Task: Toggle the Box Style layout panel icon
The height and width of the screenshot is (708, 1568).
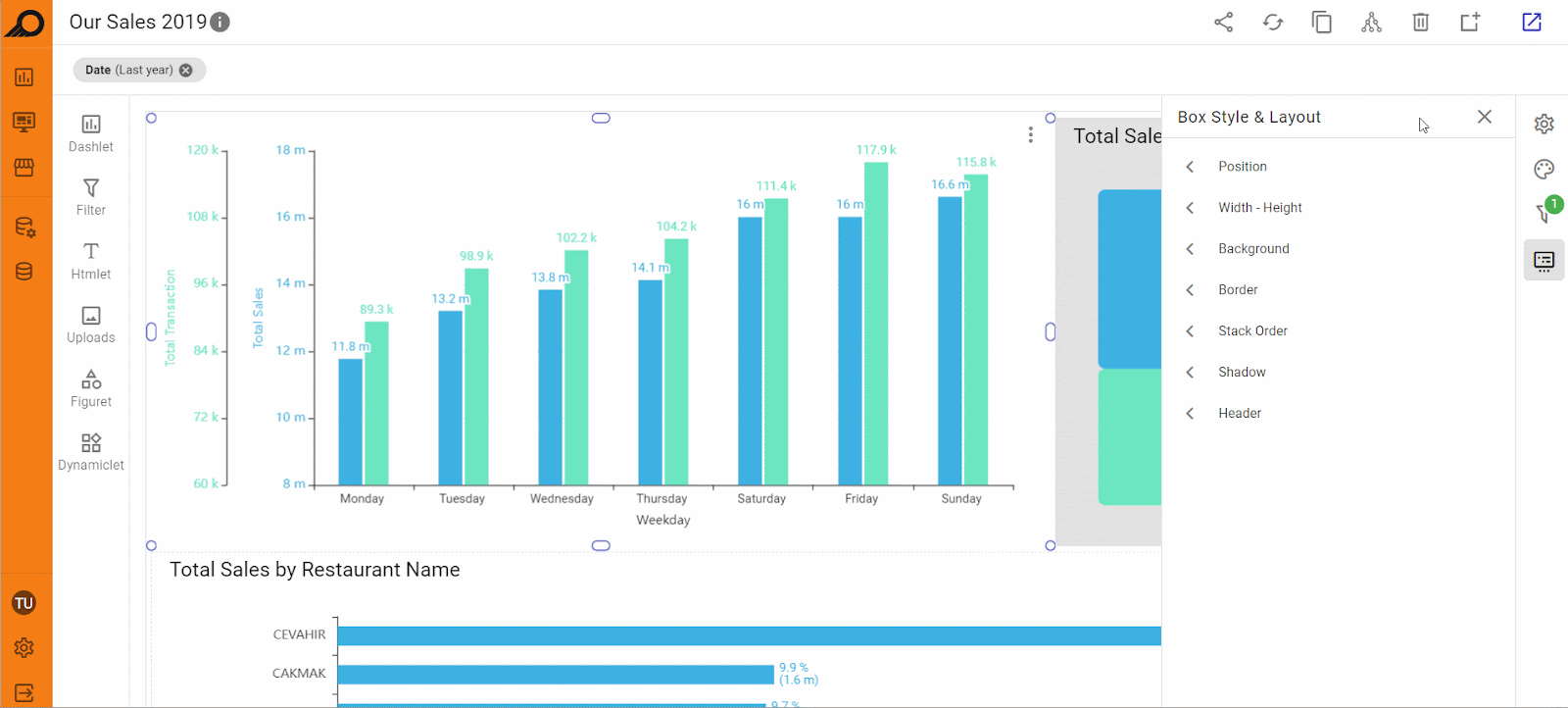Action: [1544, 260]
